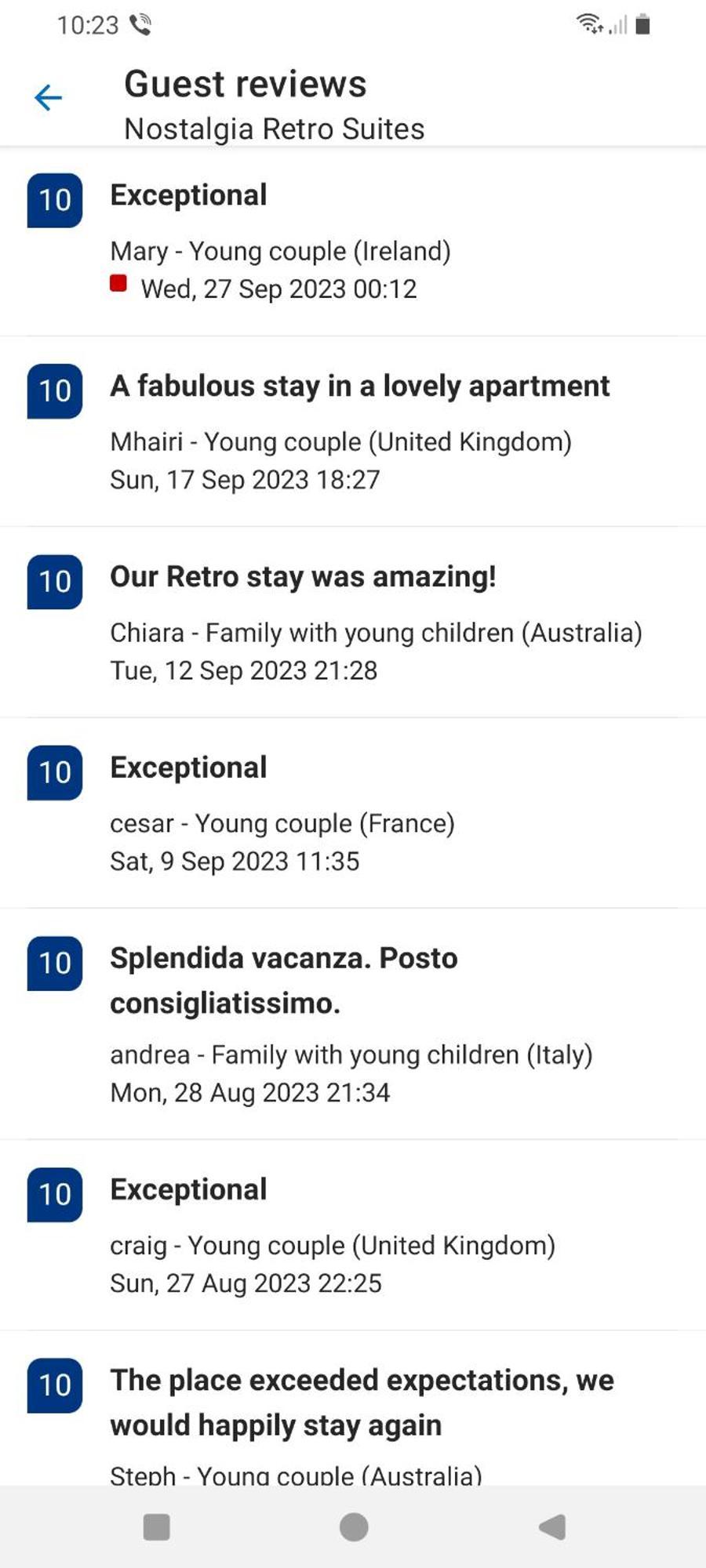The height and width of the screenshot is (1568, 706).
Task: Tap the Guest reviews header title
Action: click(x=246, y=84)
